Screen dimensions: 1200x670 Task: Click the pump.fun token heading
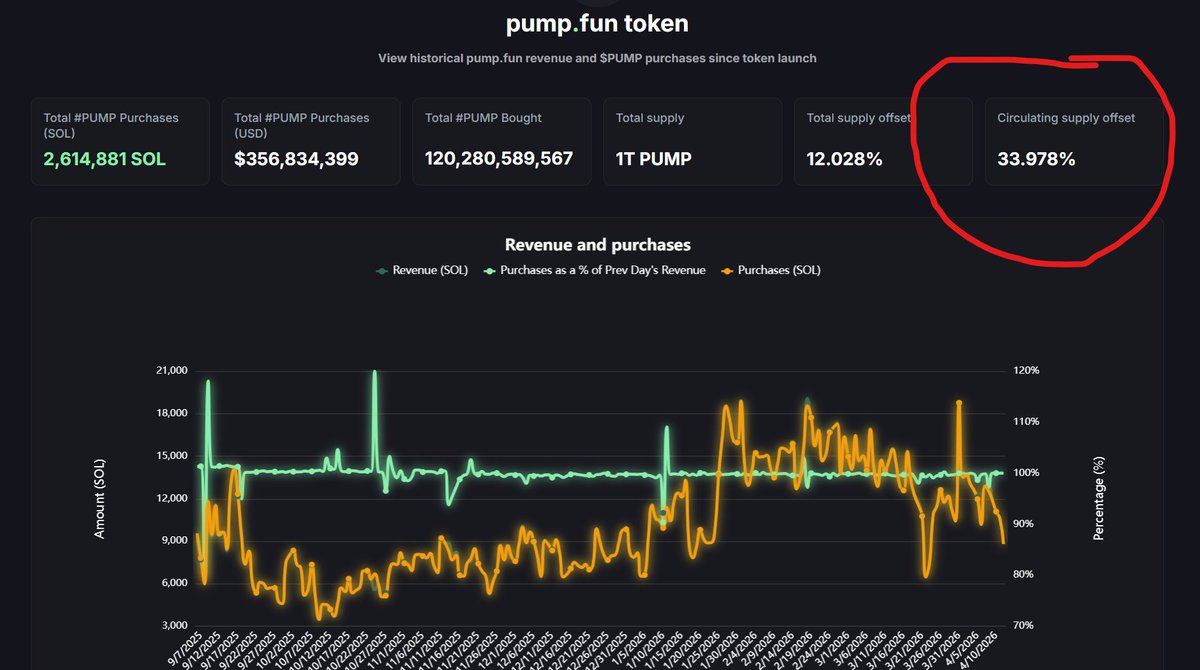point(597,22)
